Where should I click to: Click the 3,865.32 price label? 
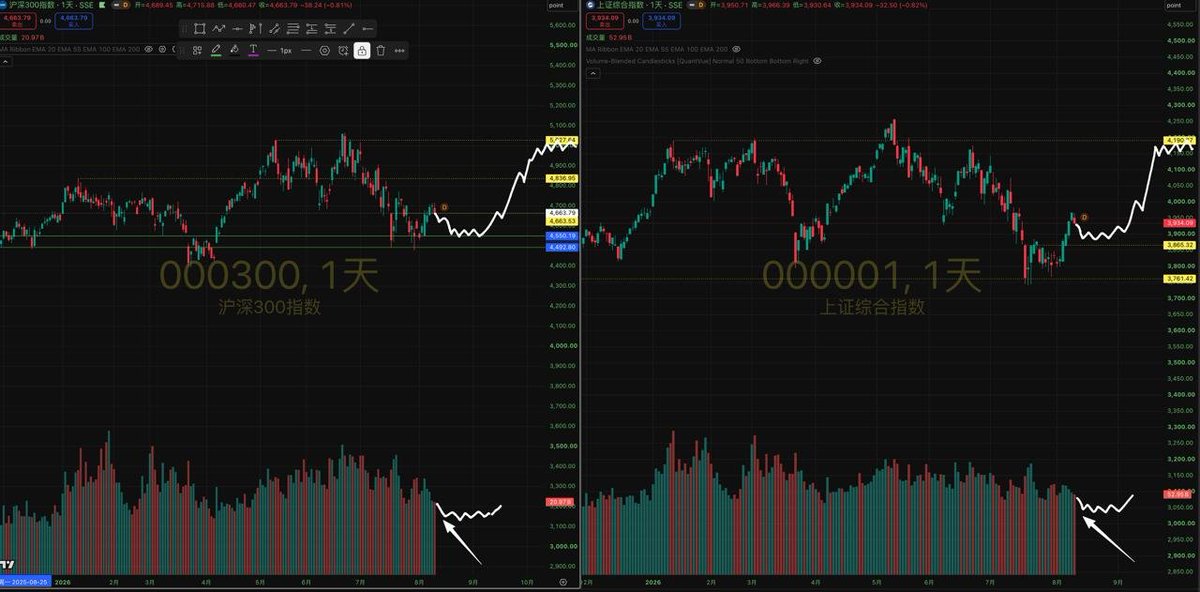pos(1179,244)
